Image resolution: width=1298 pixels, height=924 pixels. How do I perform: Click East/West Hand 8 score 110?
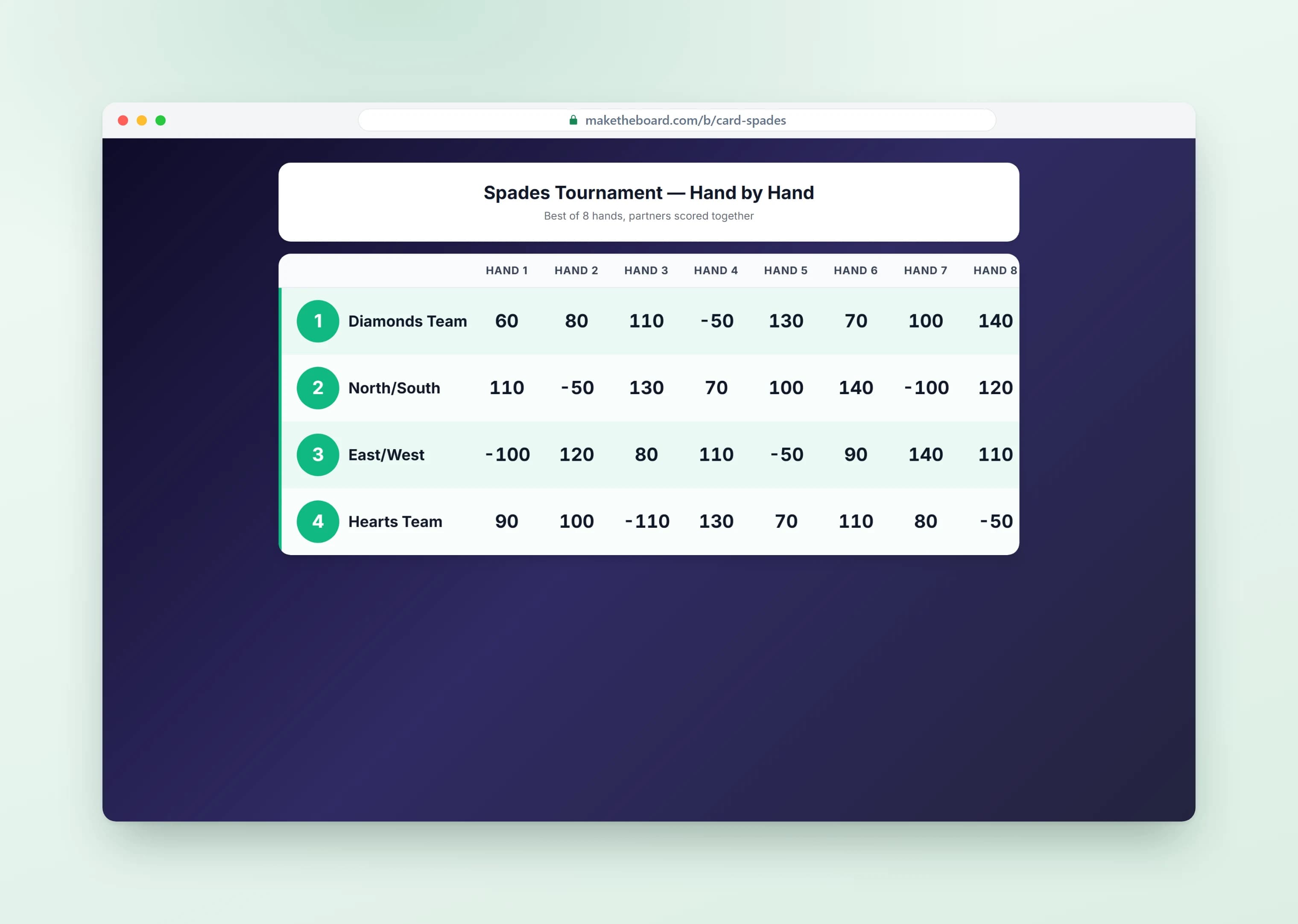(995, 455)
